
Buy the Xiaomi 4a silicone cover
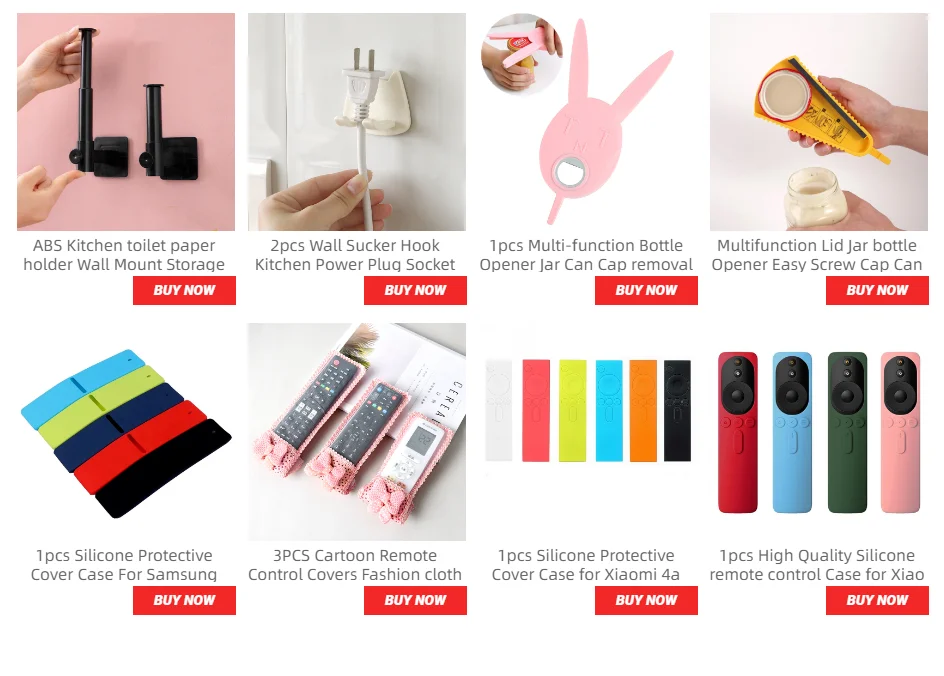(x=646, y=600)
